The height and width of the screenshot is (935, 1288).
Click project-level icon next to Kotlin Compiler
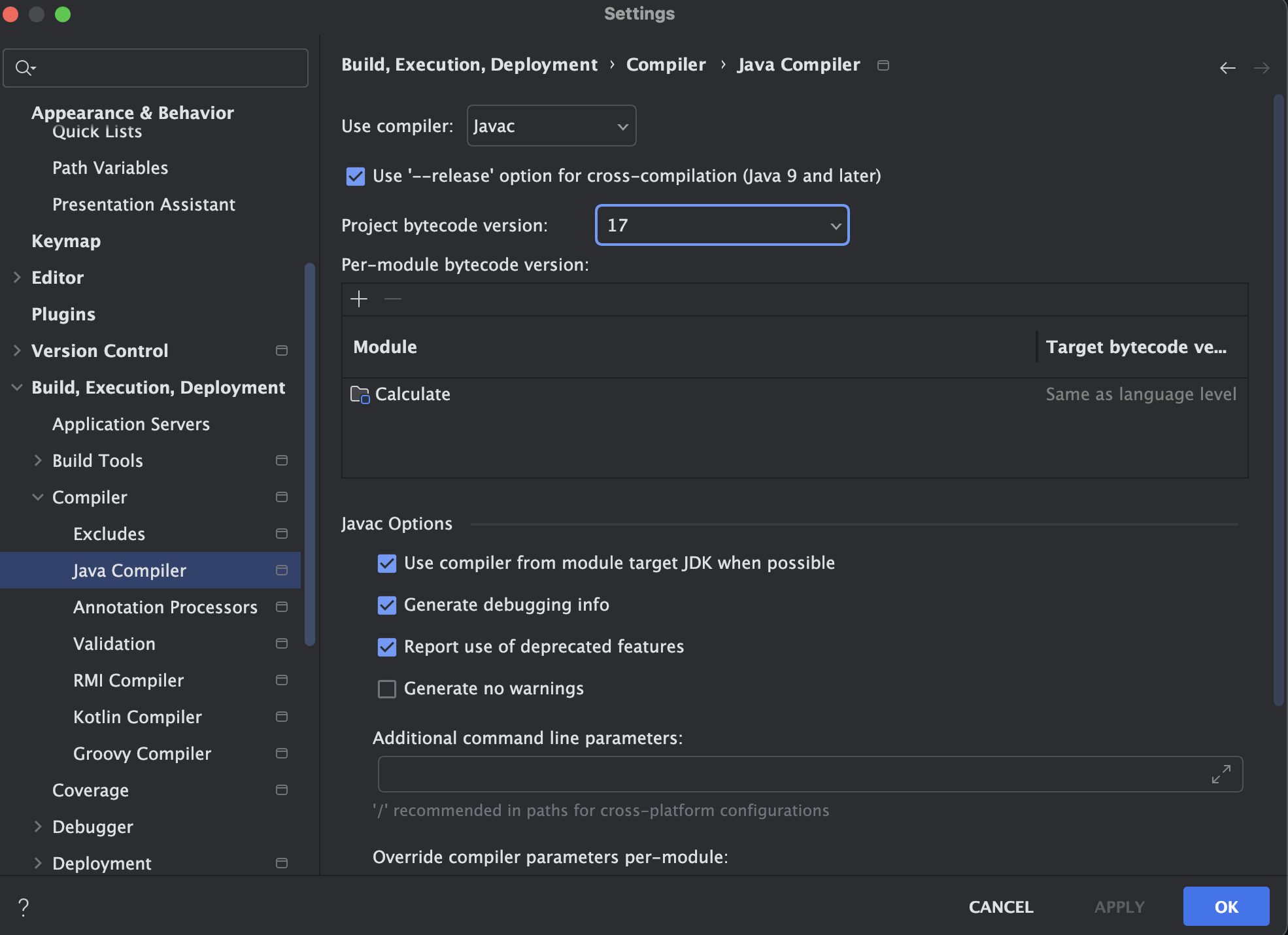click(282, 717)
